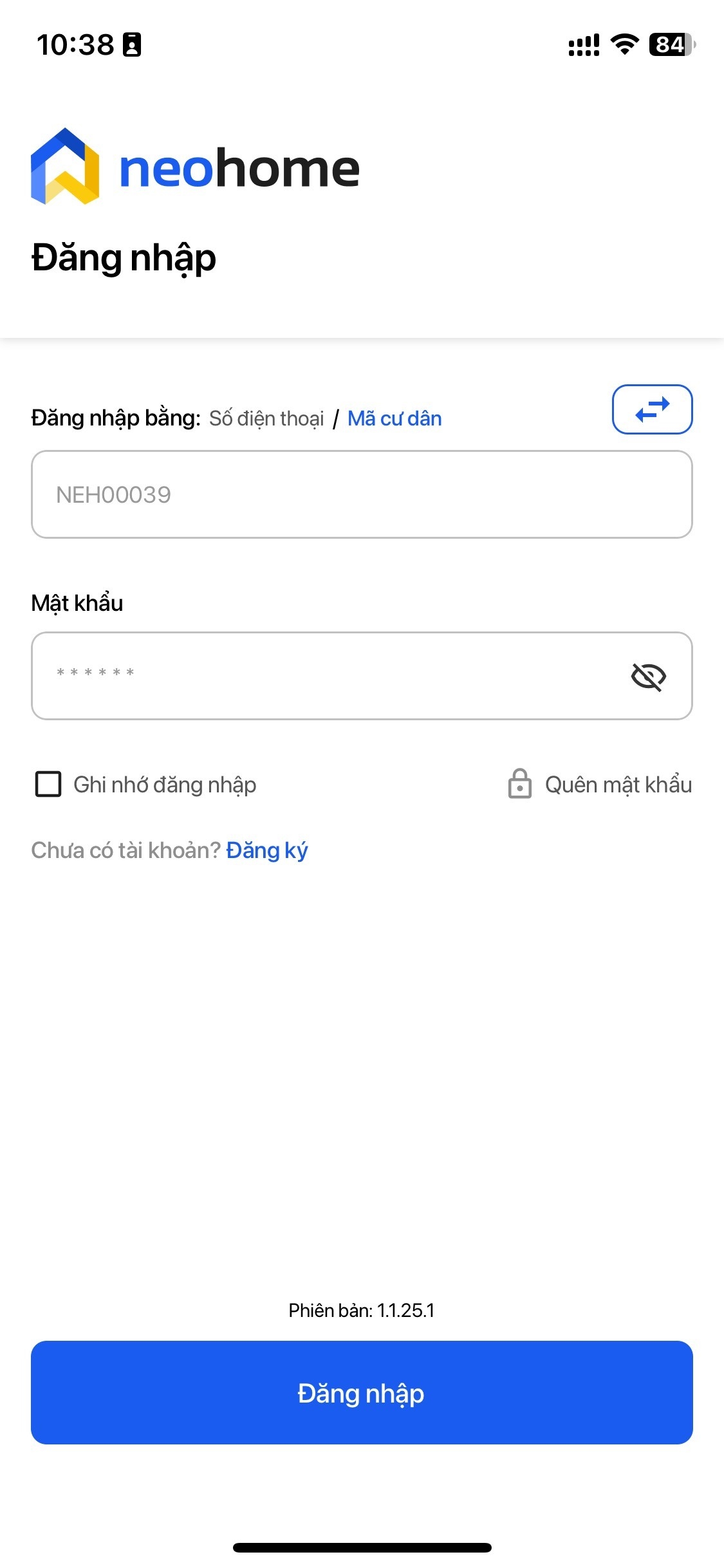Tick the Ghi nhớ đăng nhập checkbox
This screenshot has height=1568, width=724.
point(48,785)
